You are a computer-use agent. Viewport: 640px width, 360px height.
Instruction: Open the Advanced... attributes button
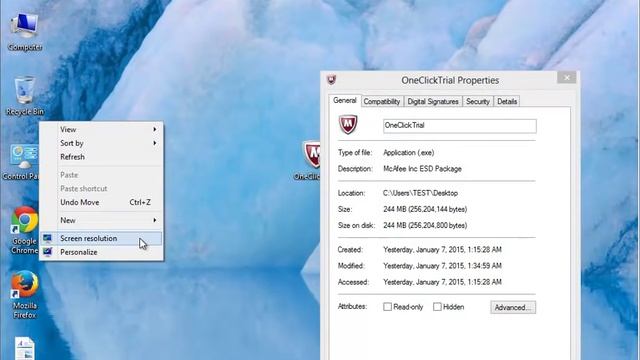pyautogui.click(x=513, y=307)
